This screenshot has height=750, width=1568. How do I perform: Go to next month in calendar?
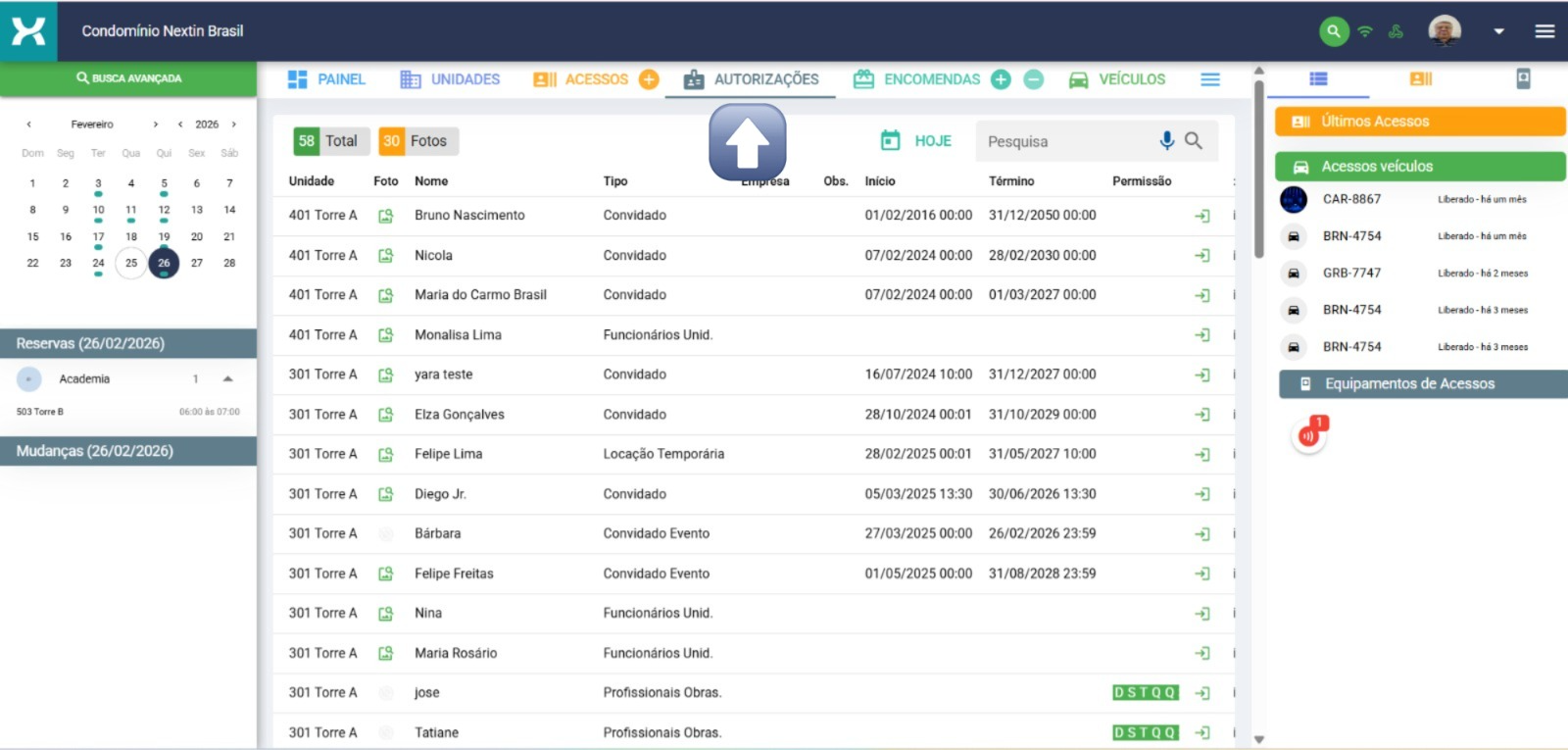(x=155, y=125)
